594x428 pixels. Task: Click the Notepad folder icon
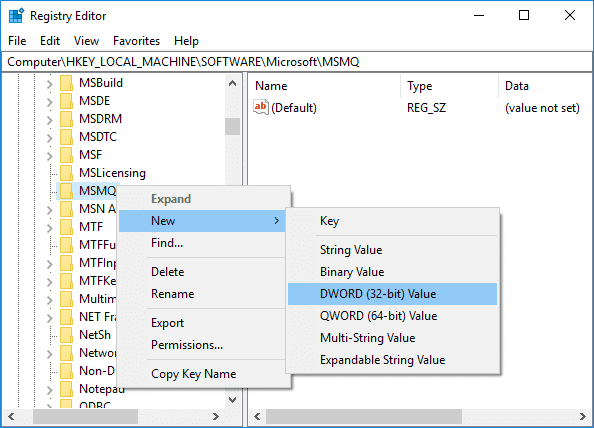[66, 389]
